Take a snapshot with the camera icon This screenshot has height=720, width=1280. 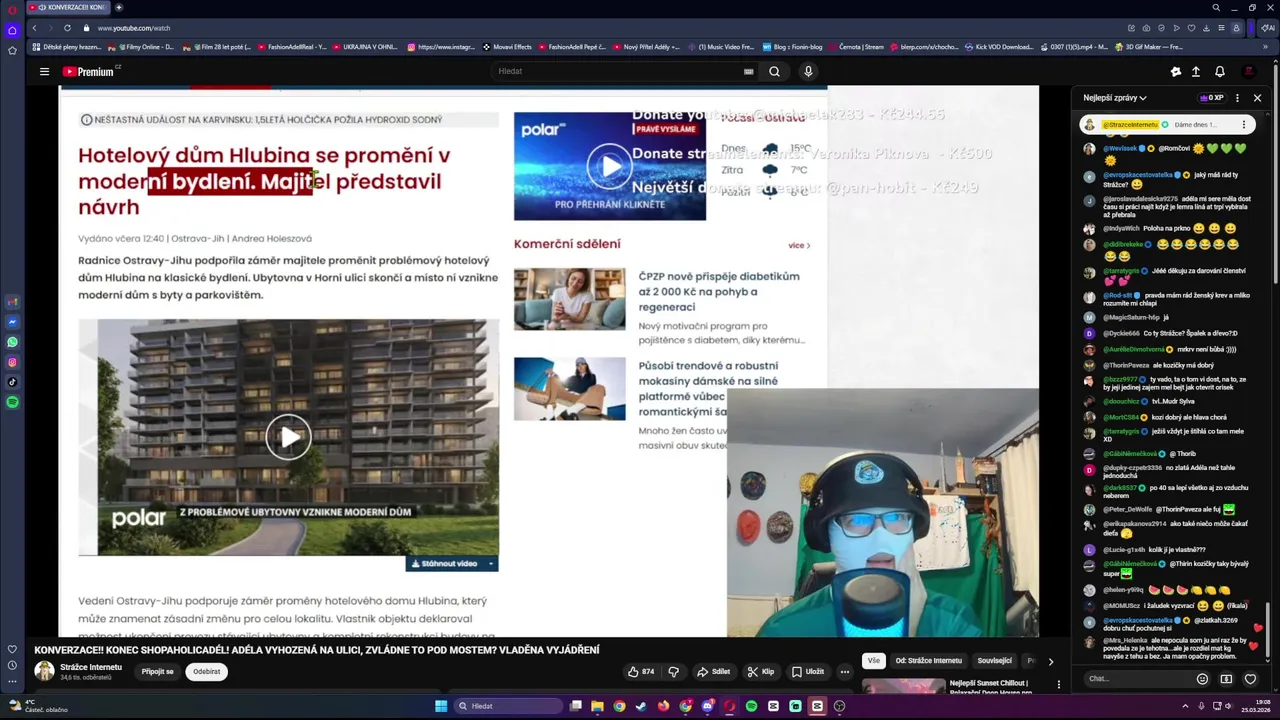pos(1146,28)
